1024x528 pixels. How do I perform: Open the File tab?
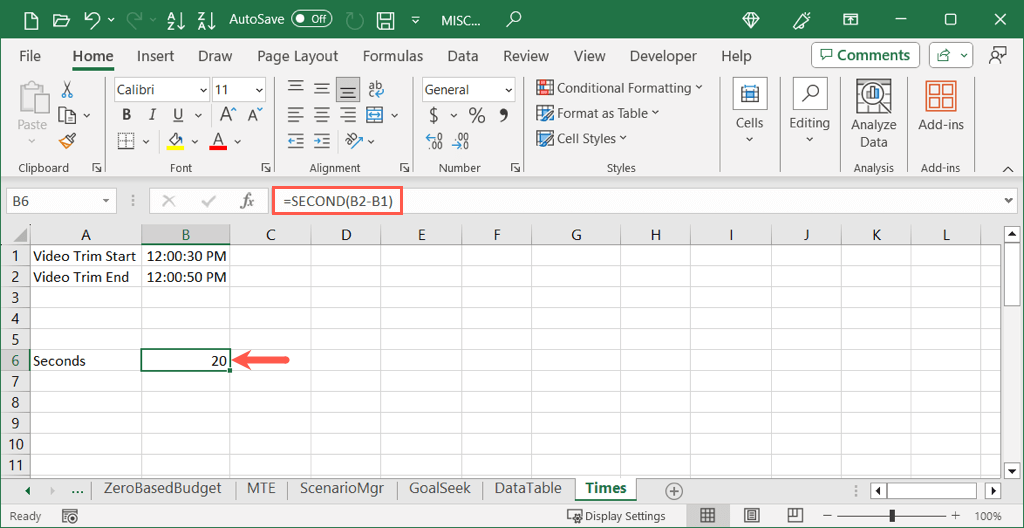[30, 56]
